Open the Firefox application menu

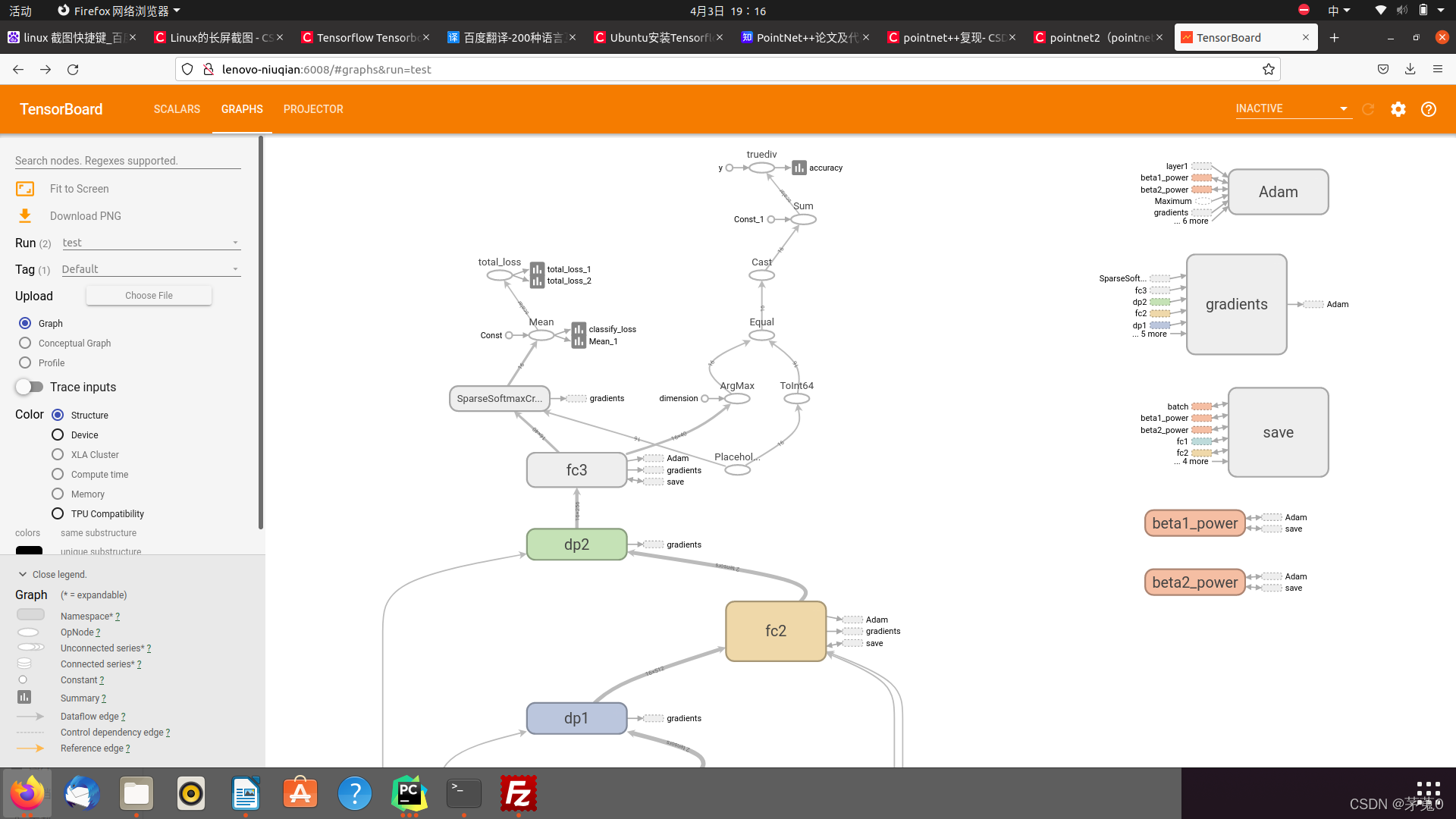1438,69
